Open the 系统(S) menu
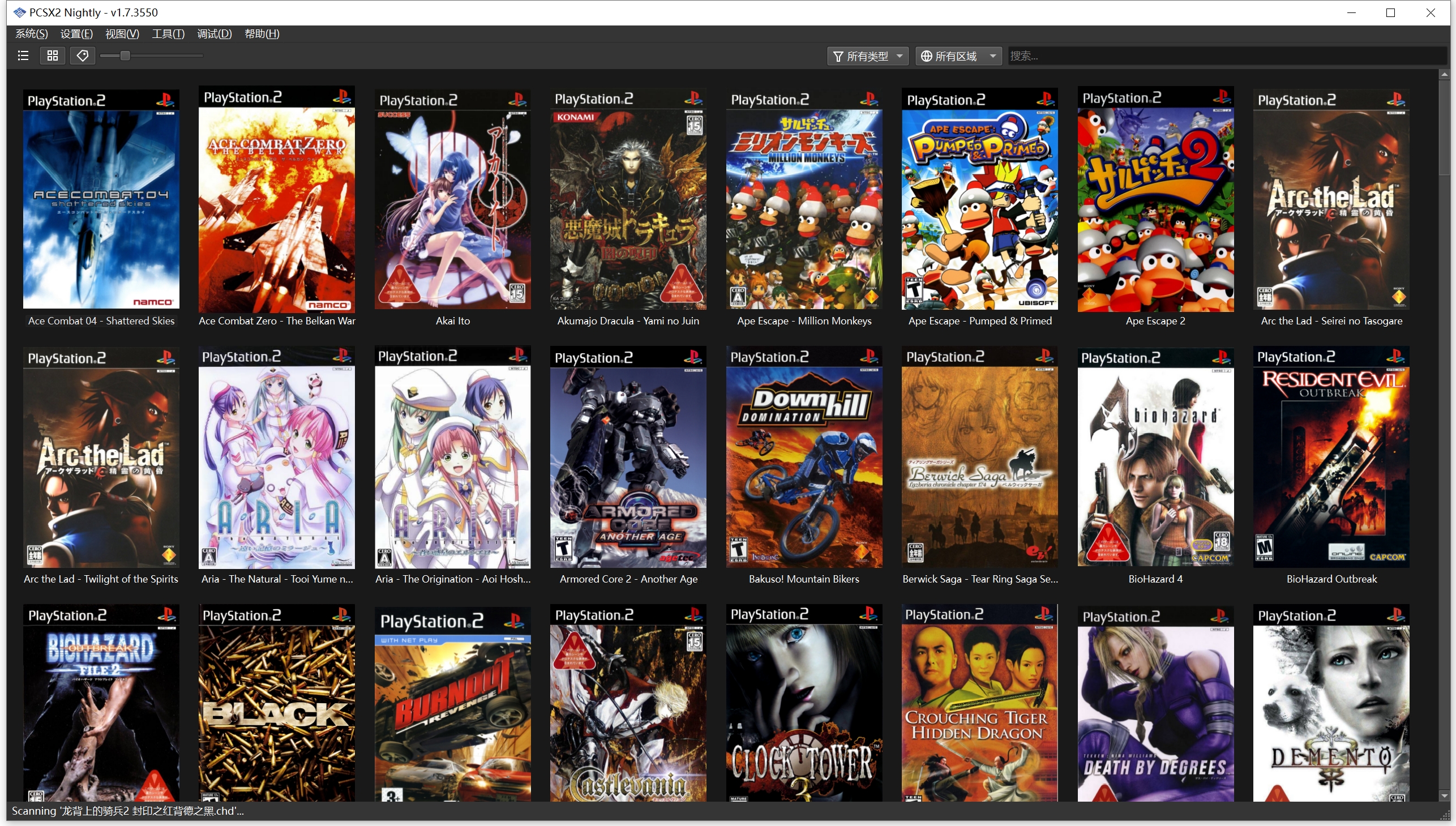This screenshot has height=826, width=1456. (x=32, y=34)
